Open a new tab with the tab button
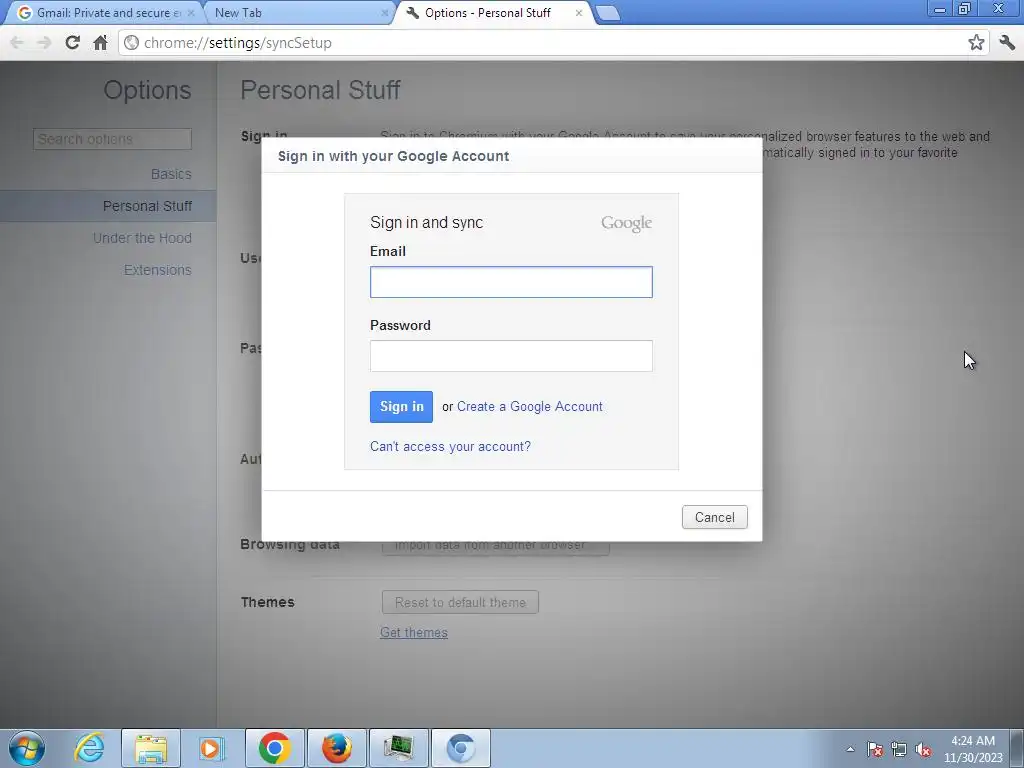Image resolution: width=1024 pixels, height=768 pixels. tap(608, 13)
